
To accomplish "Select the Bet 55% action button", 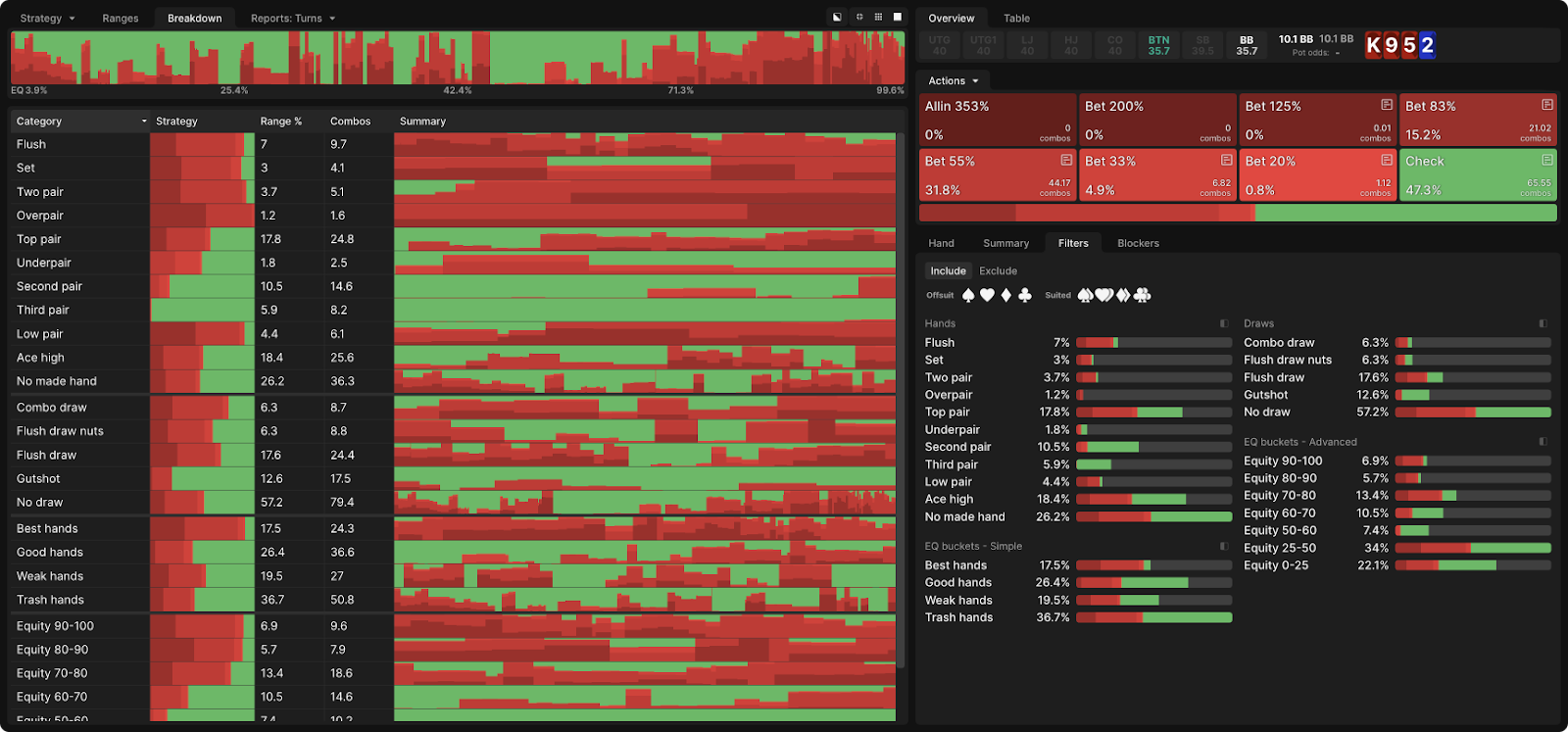I will tap(998, 175).
